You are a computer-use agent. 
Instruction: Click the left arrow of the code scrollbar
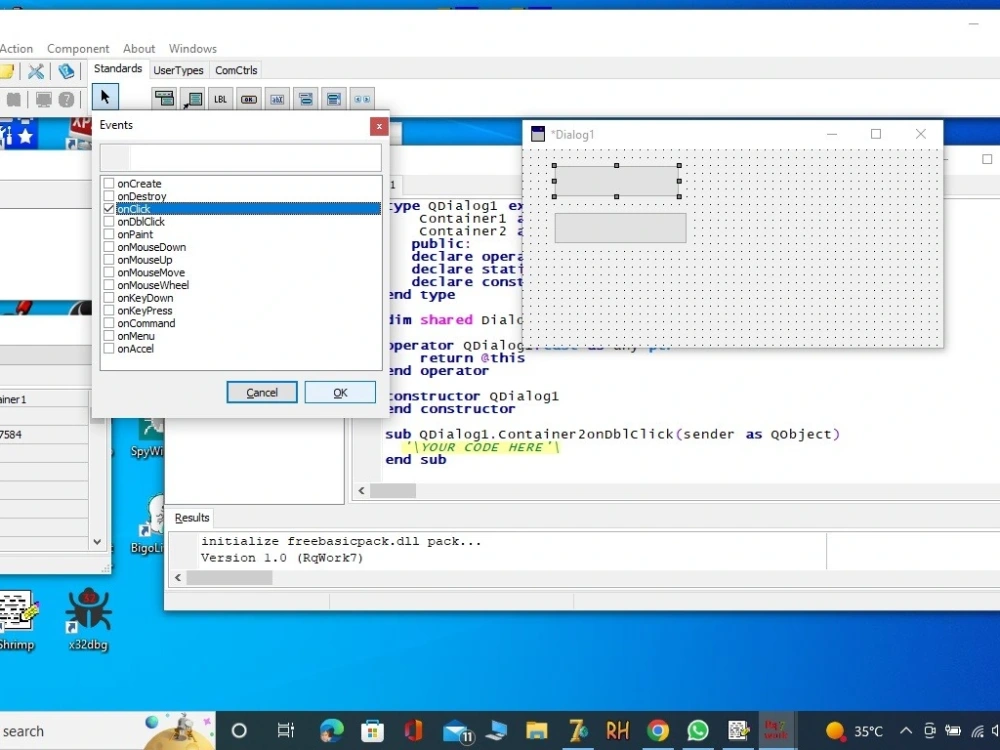(x=363, y=490)
